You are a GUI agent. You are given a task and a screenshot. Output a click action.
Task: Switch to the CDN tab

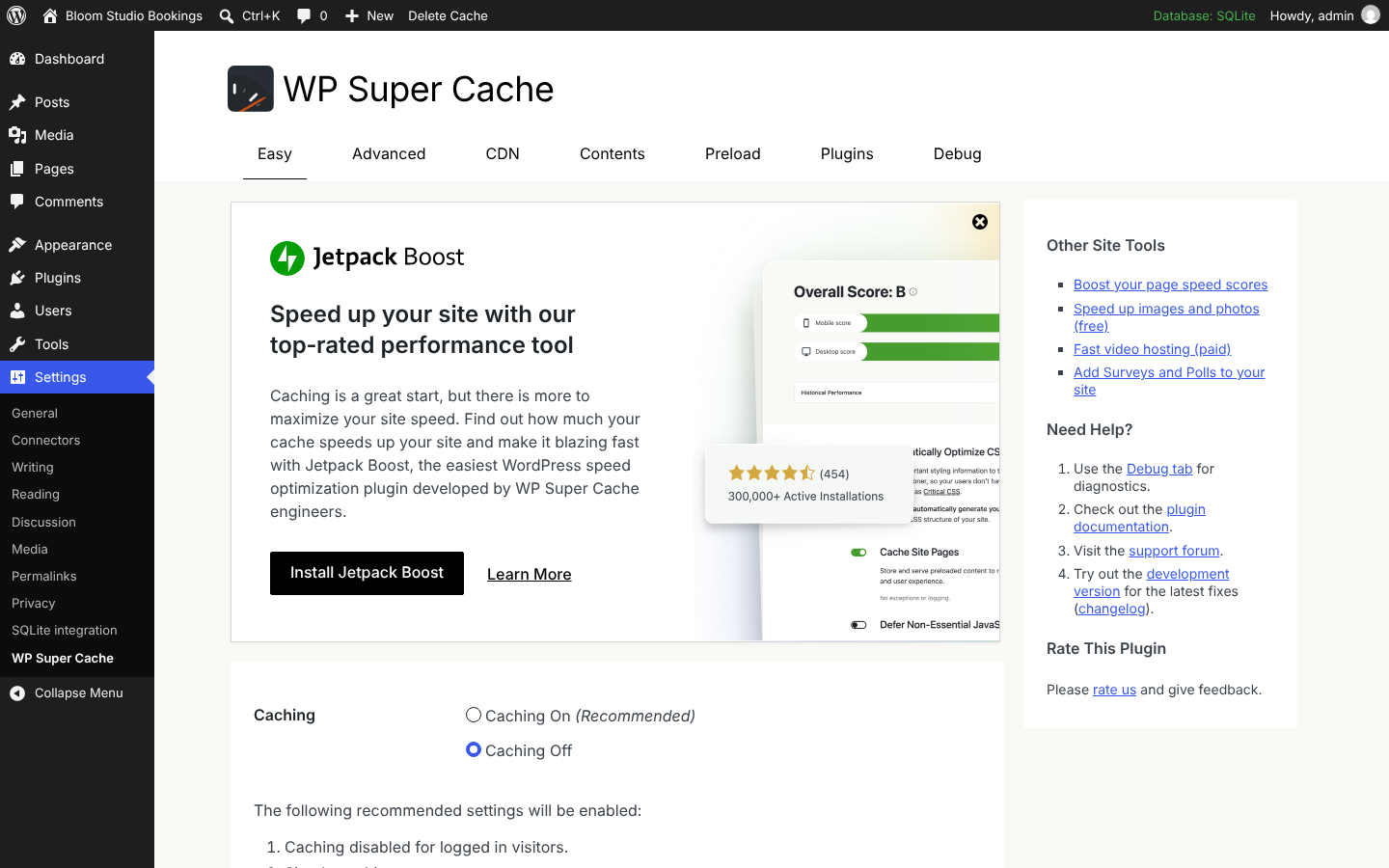(503, 154)
